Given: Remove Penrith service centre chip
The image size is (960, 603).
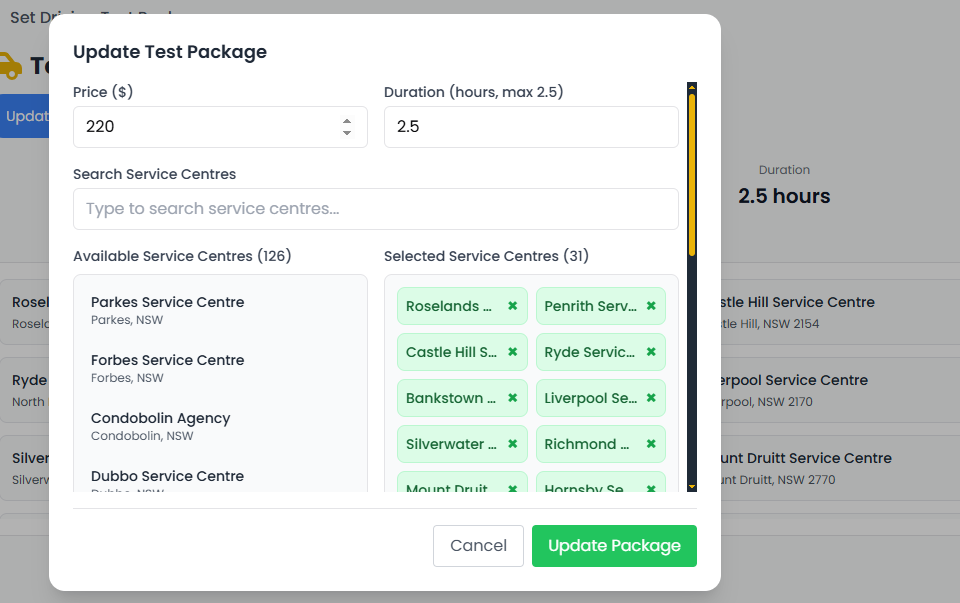Looking at the screenshot, I should [651, 306].
